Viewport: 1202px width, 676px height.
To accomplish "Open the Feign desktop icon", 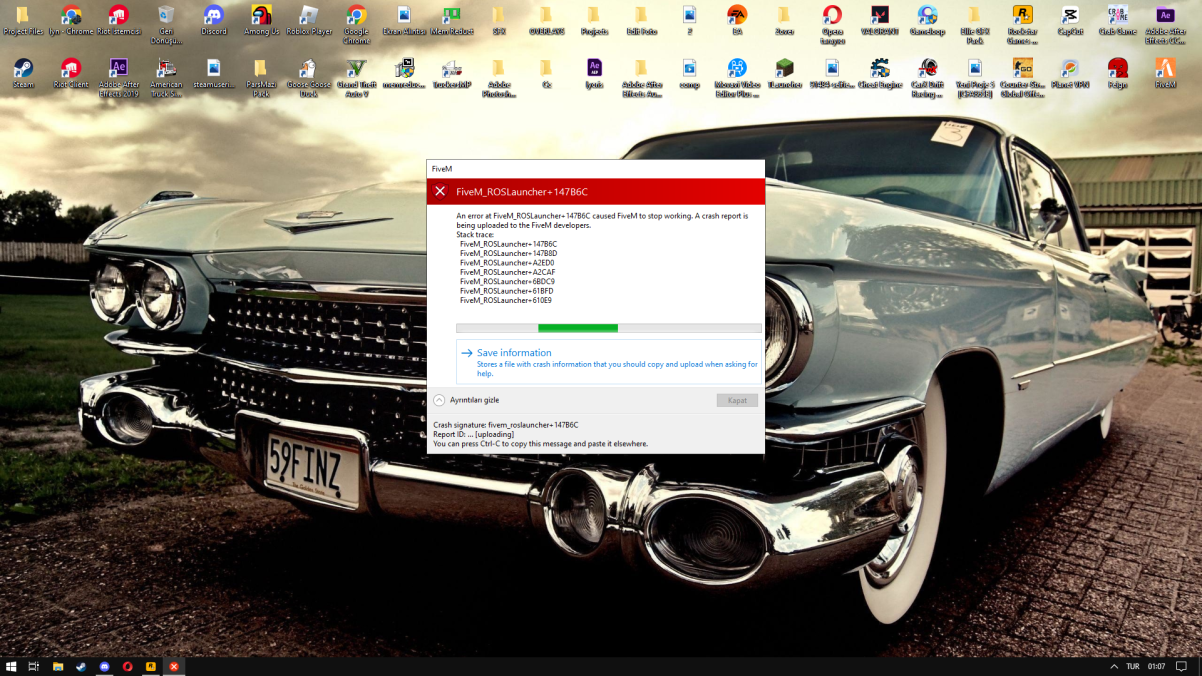I will pyautogui.click(x=1118, y=73).
